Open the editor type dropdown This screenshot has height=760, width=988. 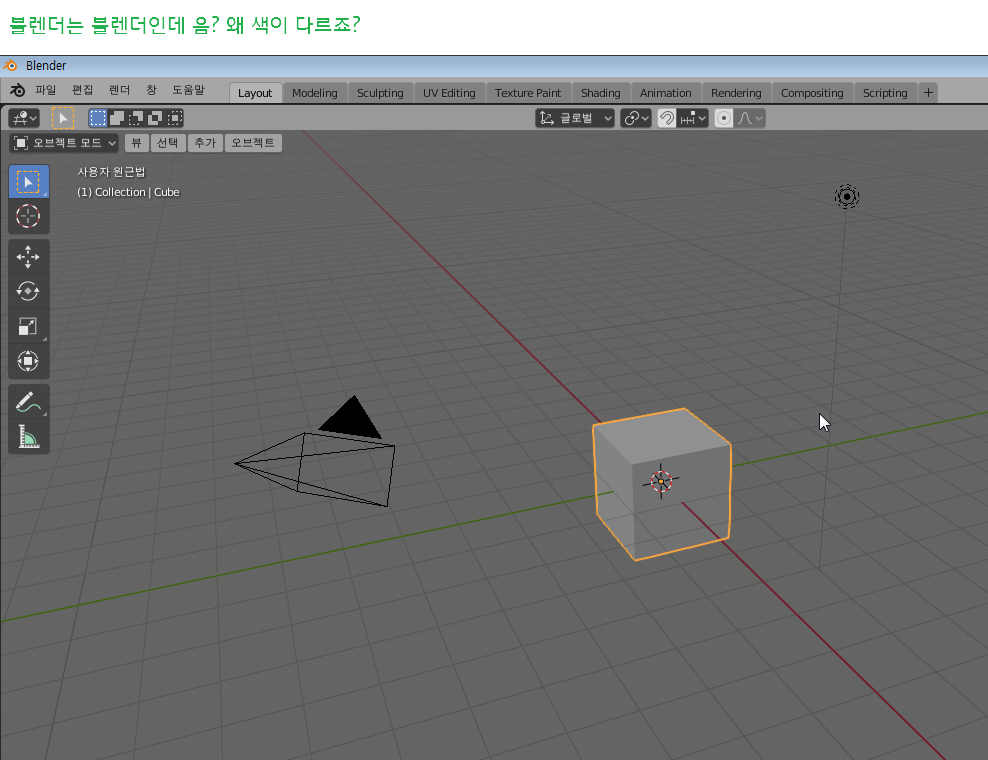24,118
